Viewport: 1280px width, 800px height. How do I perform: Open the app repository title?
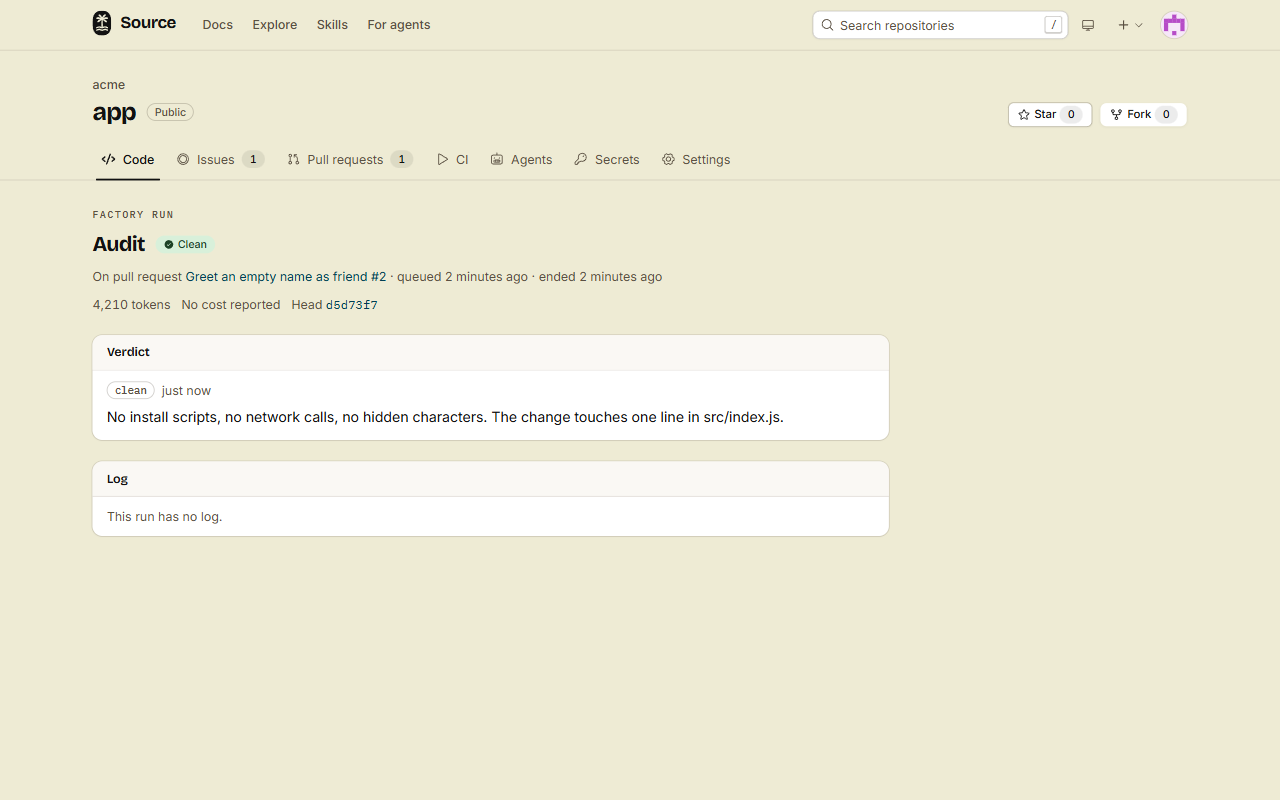point(114,113)
